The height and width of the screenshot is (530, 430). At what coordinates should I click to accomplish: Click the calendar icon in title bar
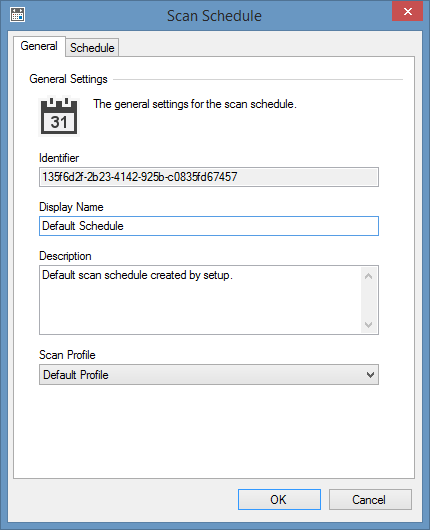tap(17, 15)
